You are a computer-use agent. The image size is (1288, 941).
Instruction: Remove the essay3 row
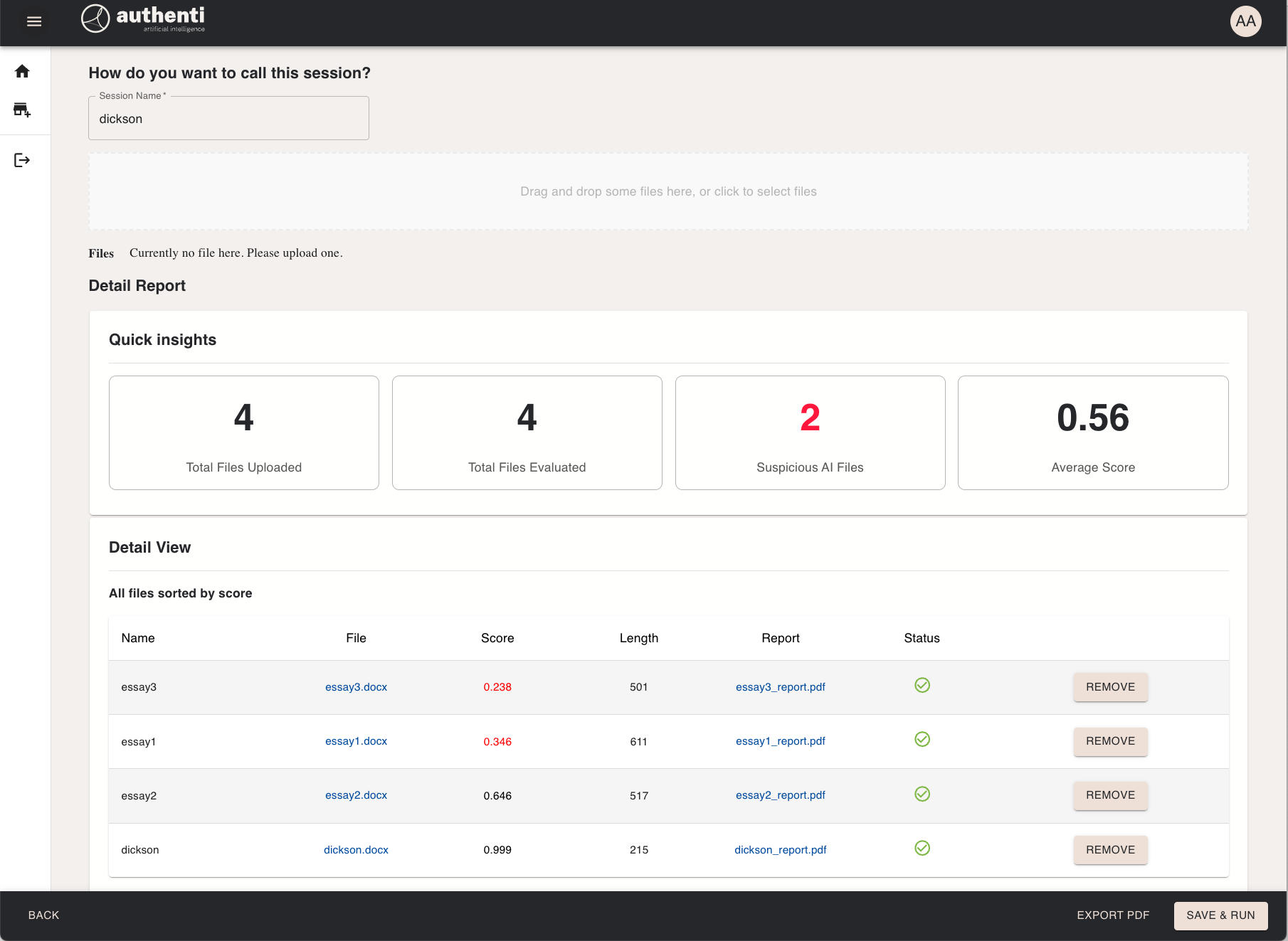tap(1110, 687)
